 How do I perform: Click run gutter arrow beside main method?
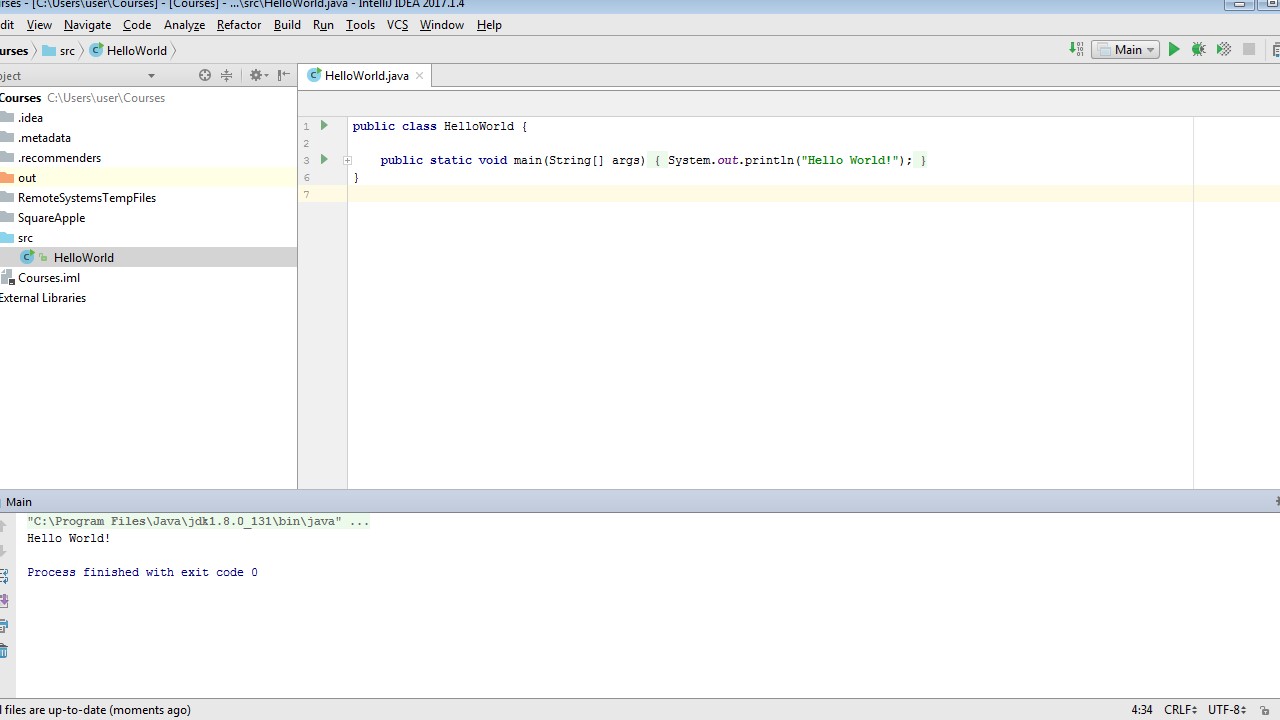324,160
